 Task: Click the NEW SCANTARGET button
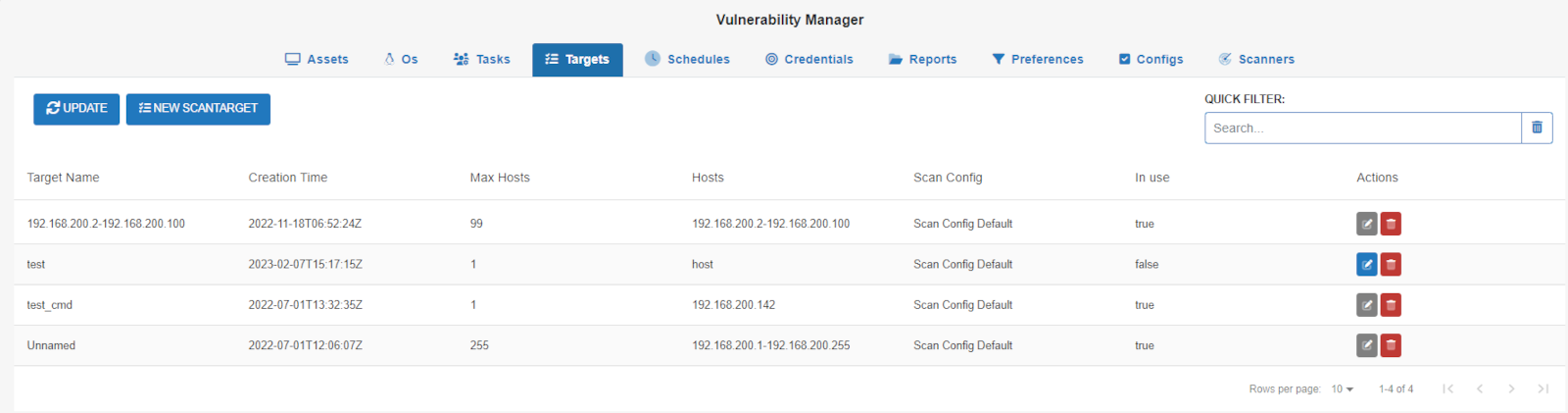pyautogui.click(x=198, y=109)
